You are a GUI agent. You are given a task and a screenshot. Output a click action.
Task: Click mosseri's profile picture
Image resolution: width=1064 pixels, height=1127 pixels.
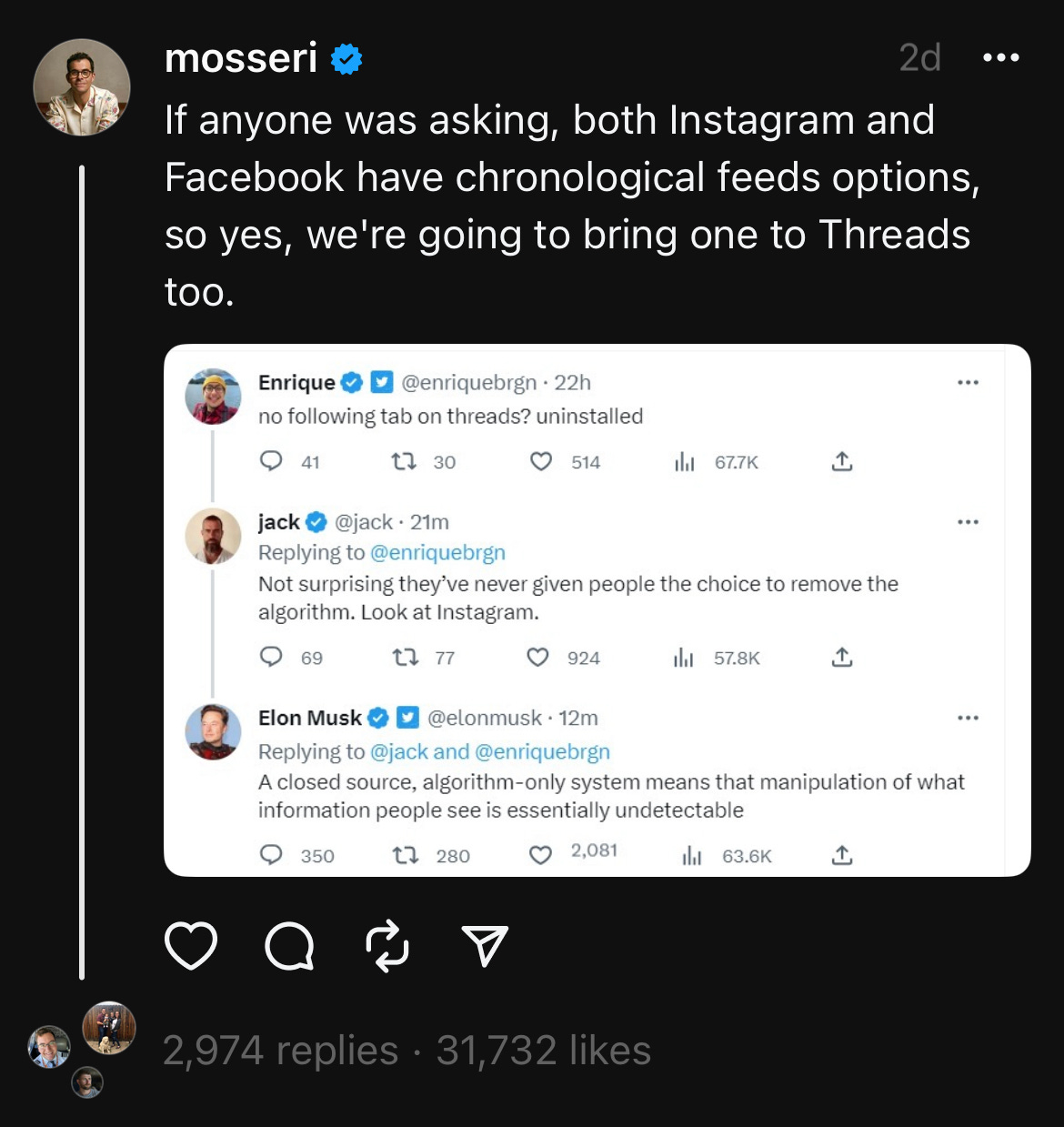(82, 87)
